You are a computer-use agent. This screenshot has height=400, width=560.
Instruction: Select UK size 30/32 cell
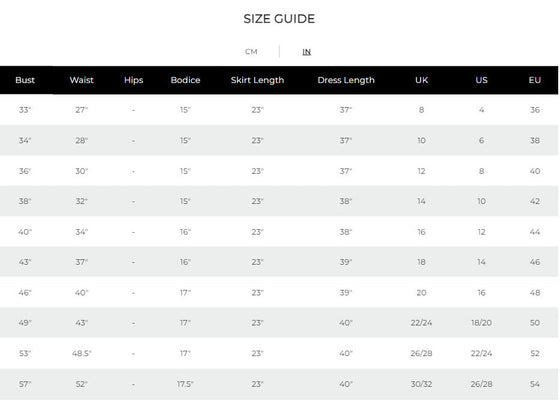click(421, 384)
